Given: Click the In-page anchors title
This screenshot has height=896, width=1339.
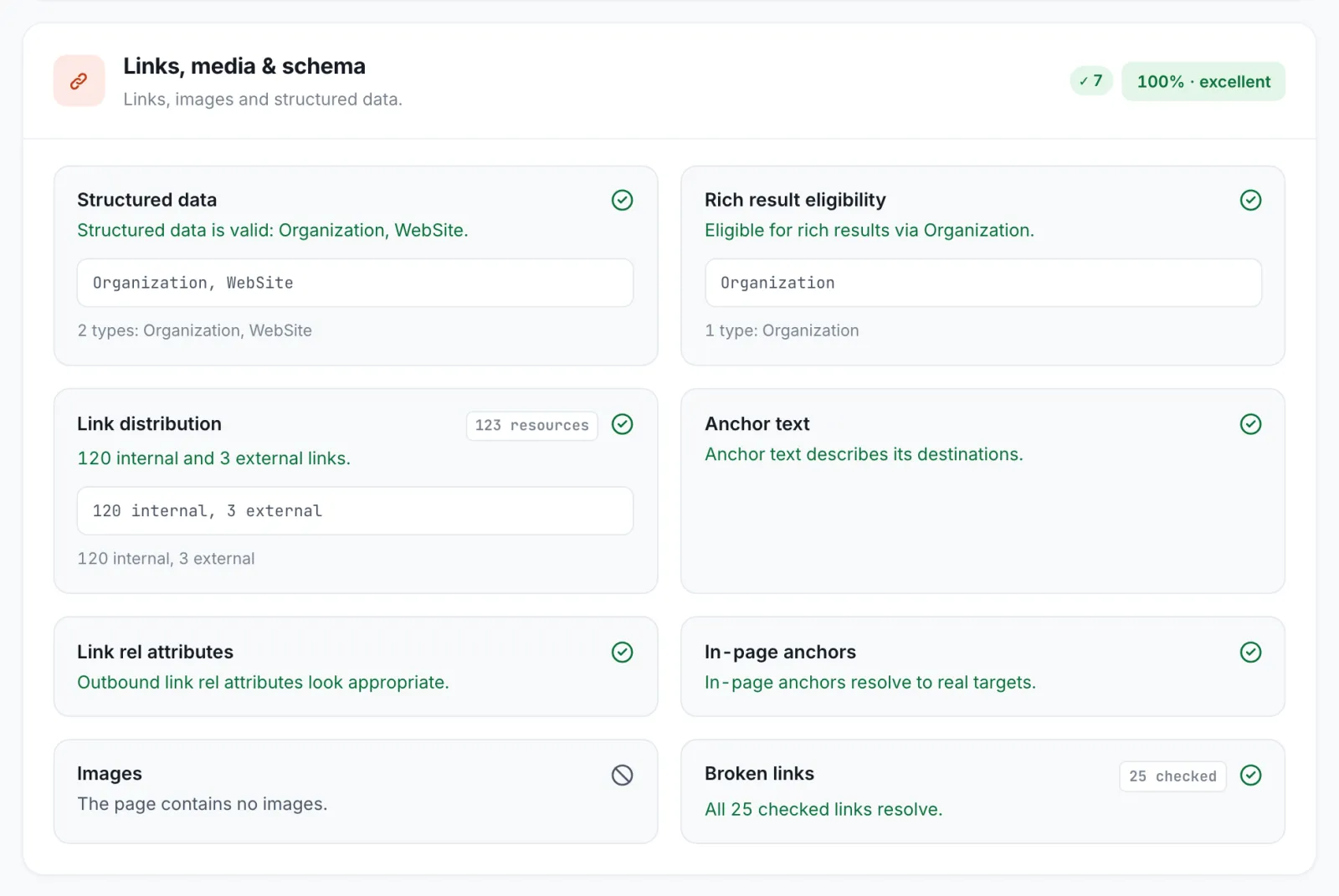Looking at the screenshot, I should [x=780, y=653].
